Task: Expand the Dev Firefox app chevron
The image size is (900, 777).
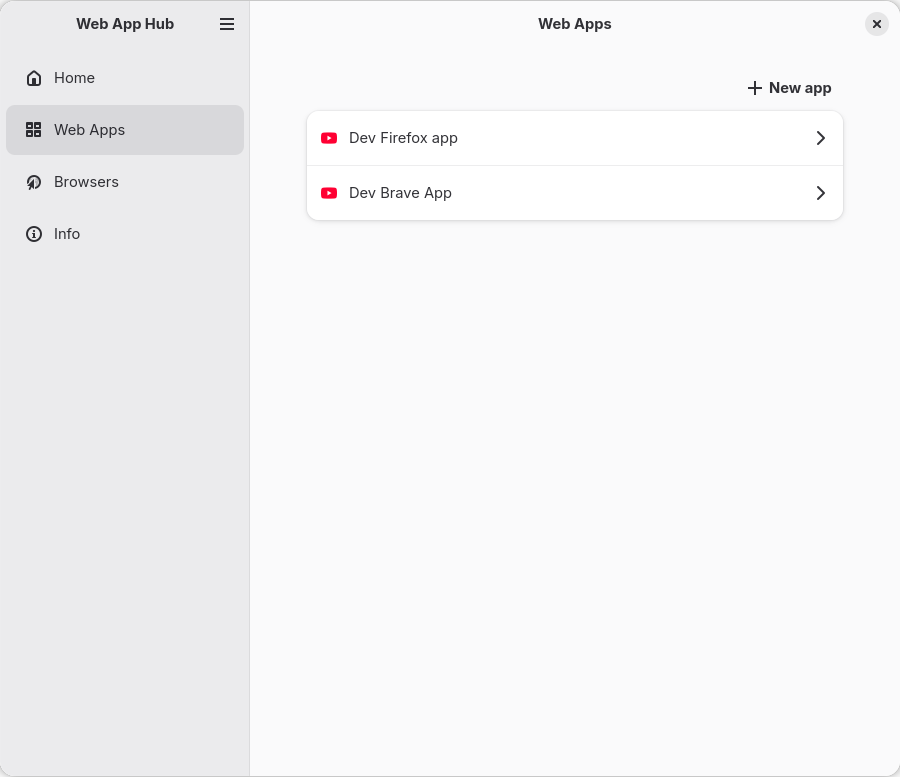Action: 820,138
